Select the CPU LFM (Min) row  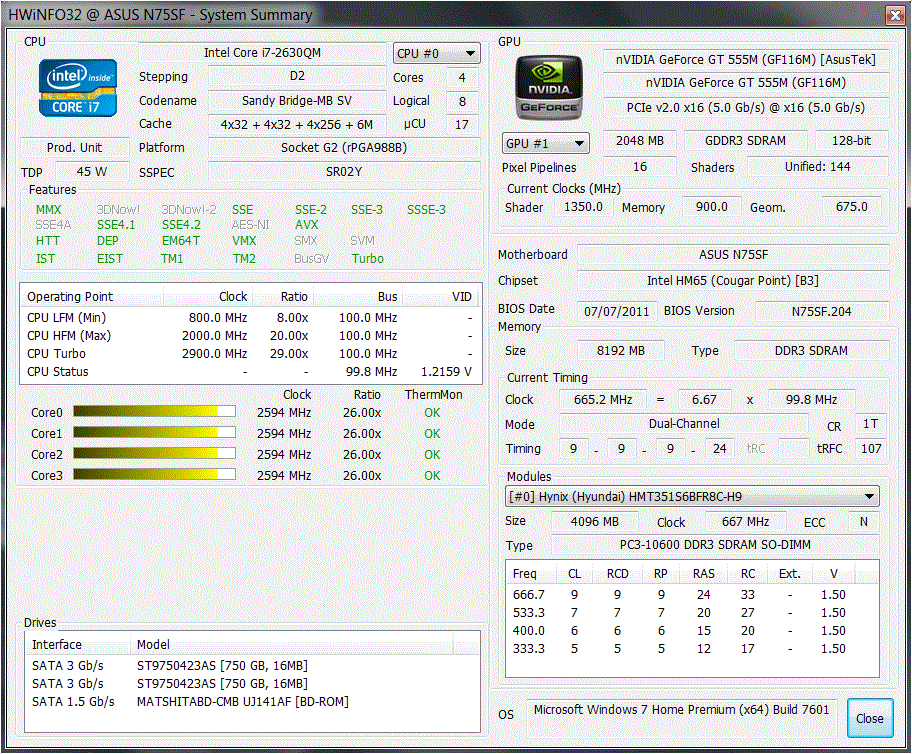point(251,318)
